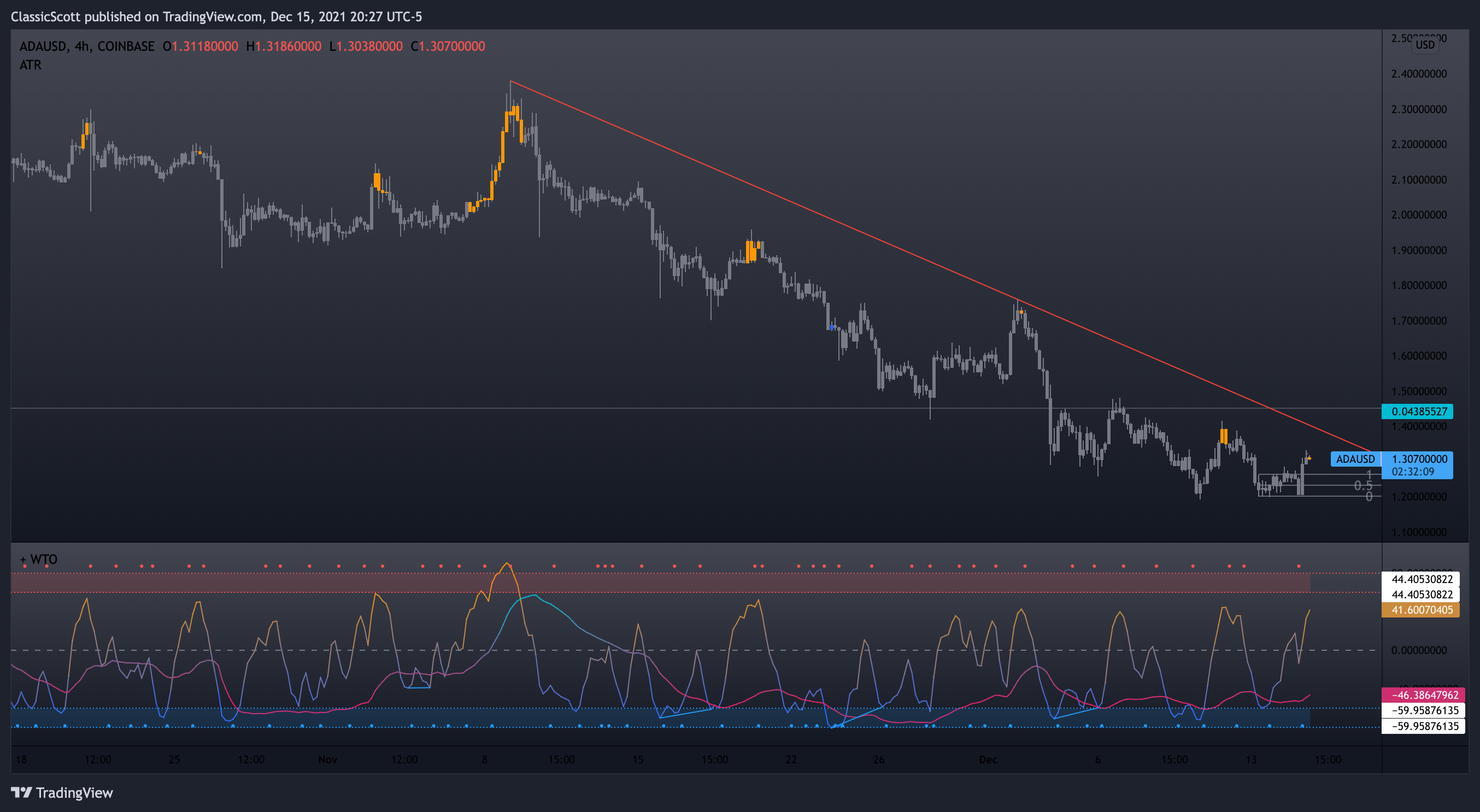Click the Dec label on time axis

[x=988, y=759]
